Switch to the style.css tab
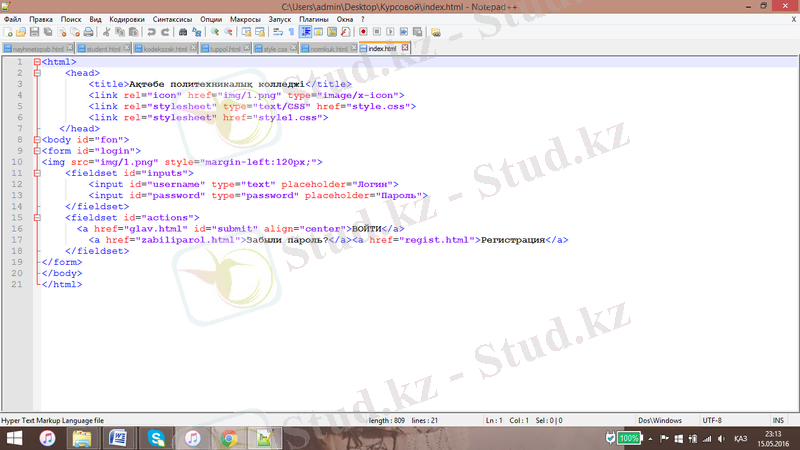Image resolution: width=800 pixels, height=450 pixels. coord(275,49)
